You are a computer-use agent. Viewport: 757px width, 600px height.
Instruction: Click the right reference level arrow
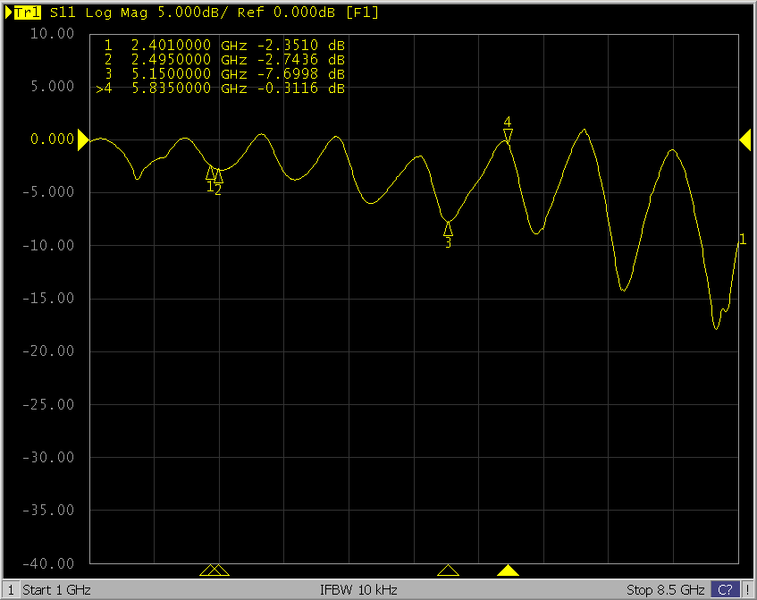[x=745, y=141]
